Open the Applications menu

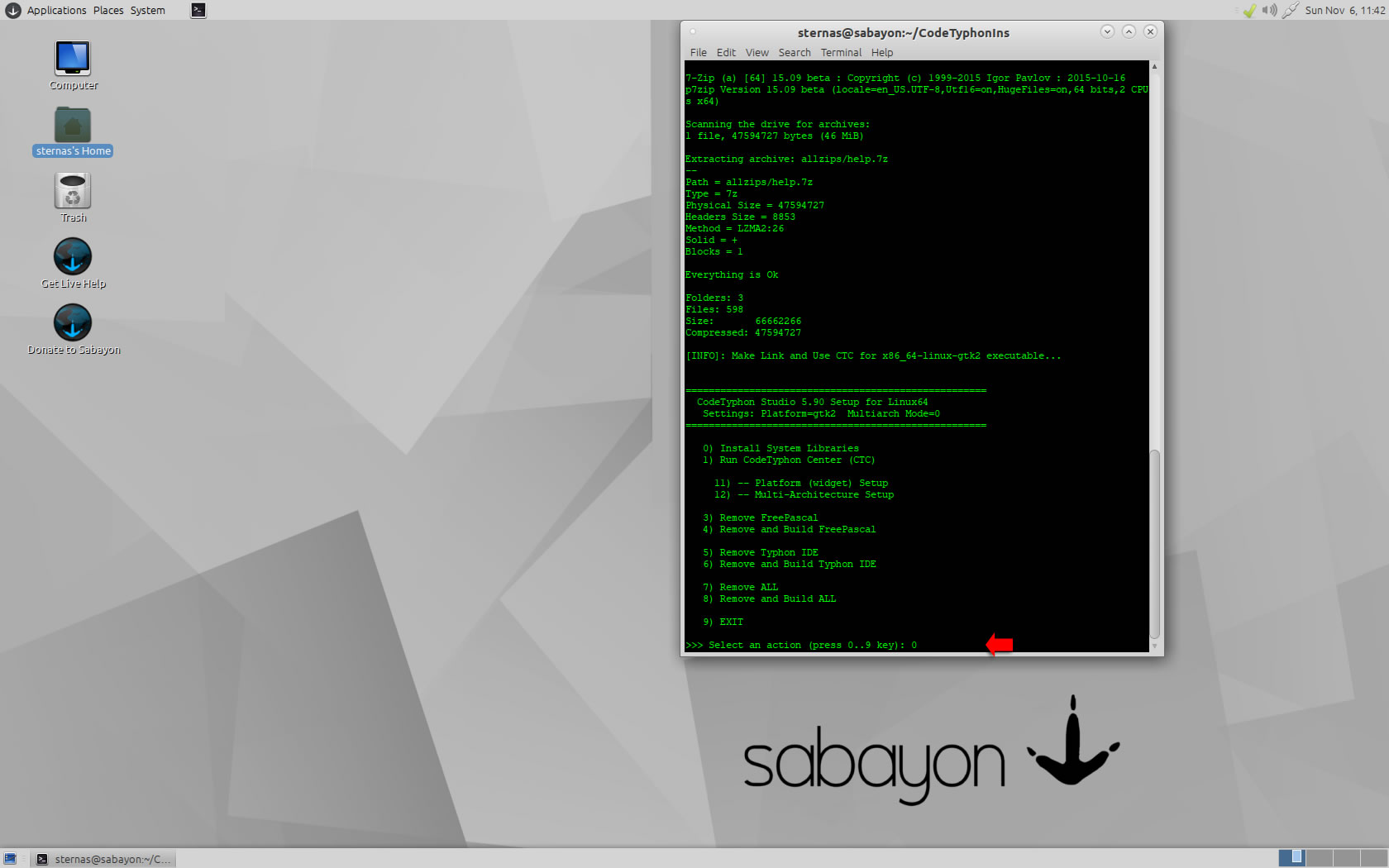[56, 10]
